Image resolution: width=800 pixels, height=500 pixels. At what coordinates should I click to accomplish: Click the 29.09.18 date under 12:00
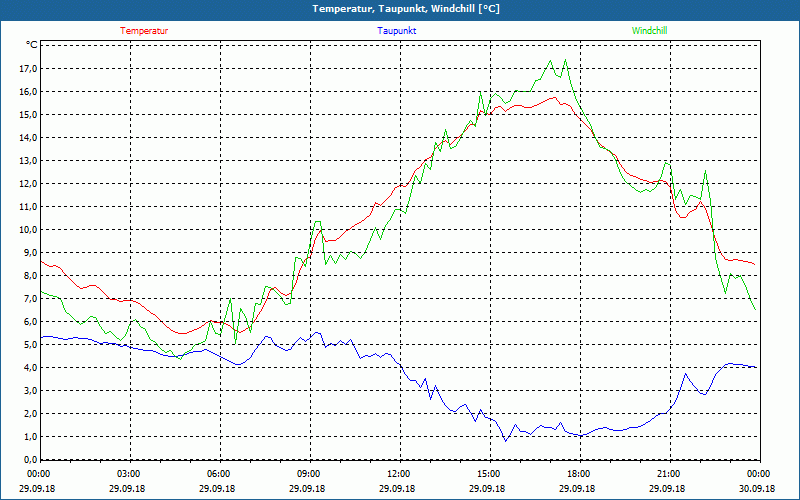(x=397, y=488)
